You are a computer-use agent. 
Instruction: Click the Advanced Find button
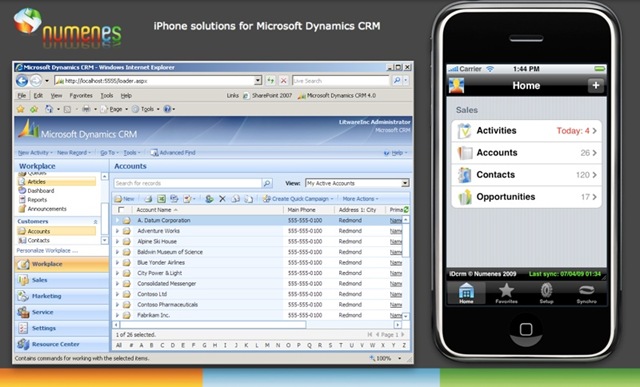(x=173, y=153)
